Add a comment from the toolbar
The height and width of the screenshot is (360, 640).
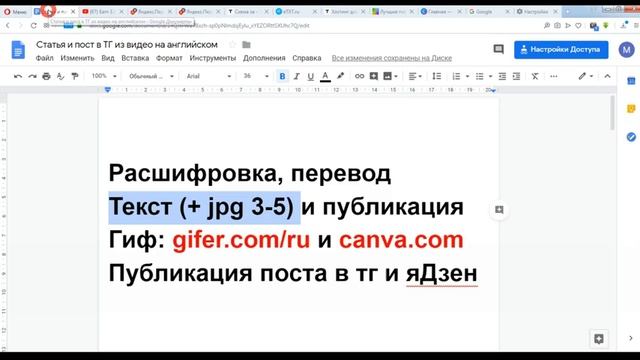(x=373, y=76)
